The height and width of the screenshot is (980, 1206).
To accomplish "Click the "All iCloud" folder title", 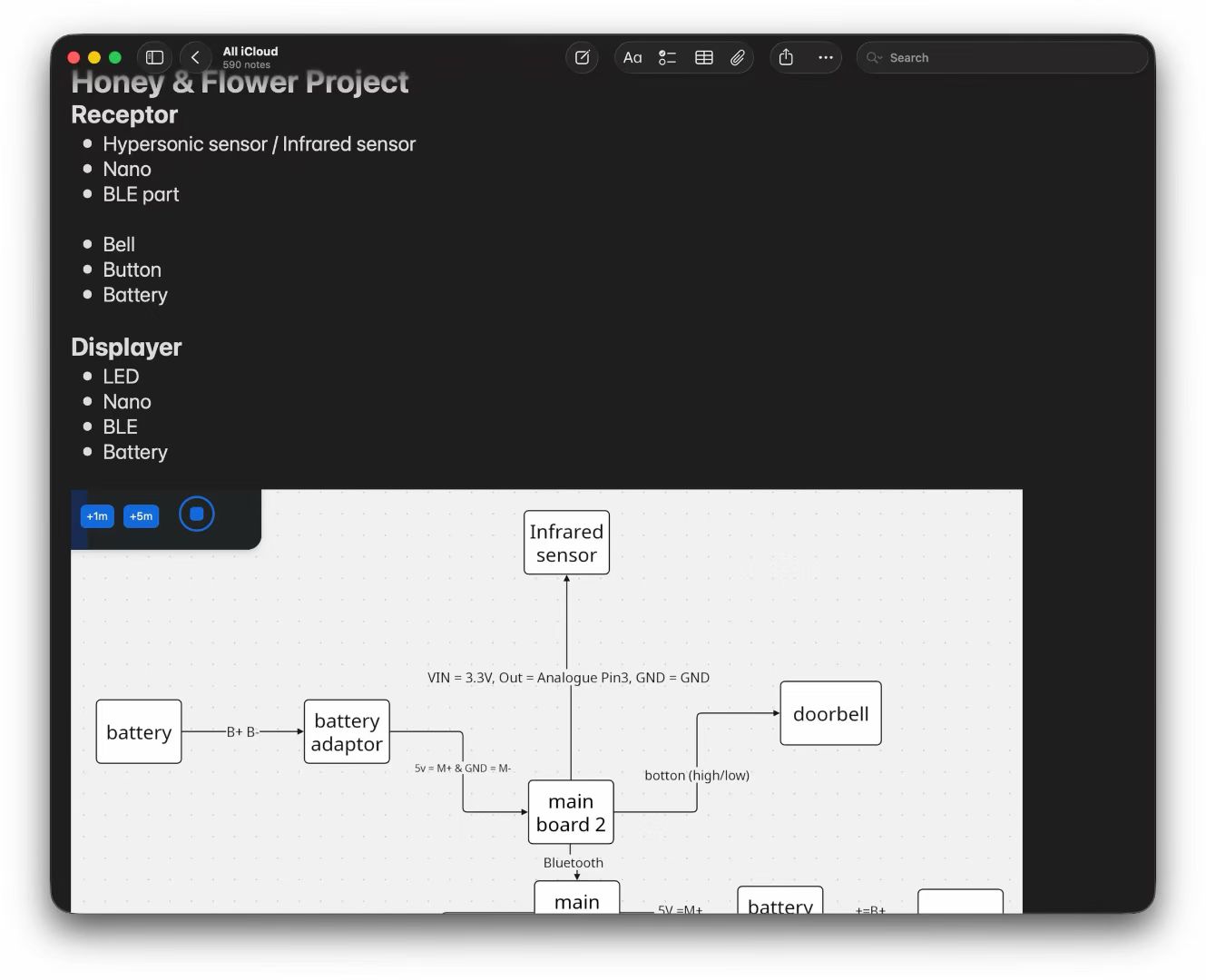I will [250, 51].
